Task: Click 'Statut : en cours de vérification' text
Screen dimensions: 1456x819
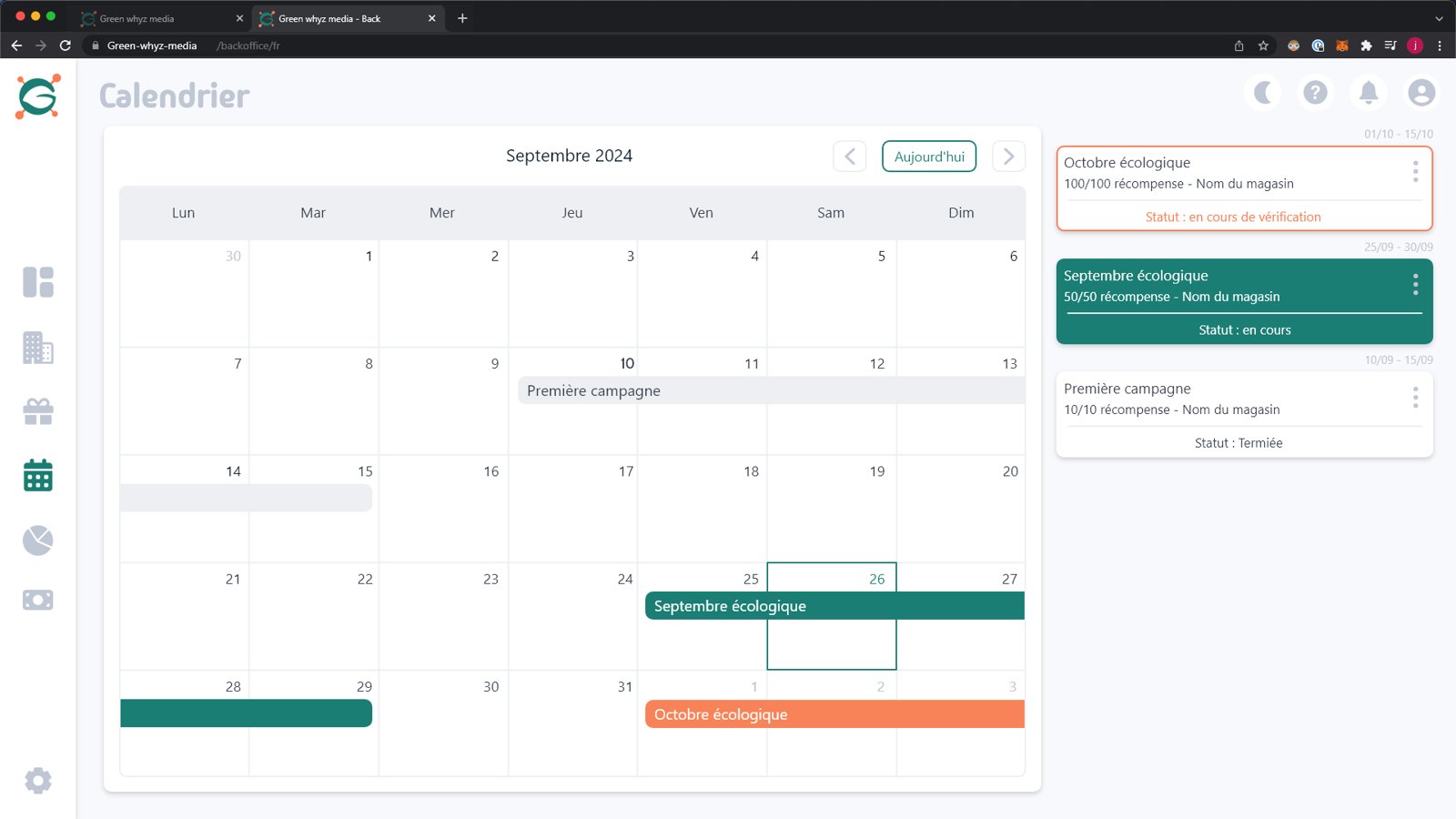Action: click(1233, 217)
